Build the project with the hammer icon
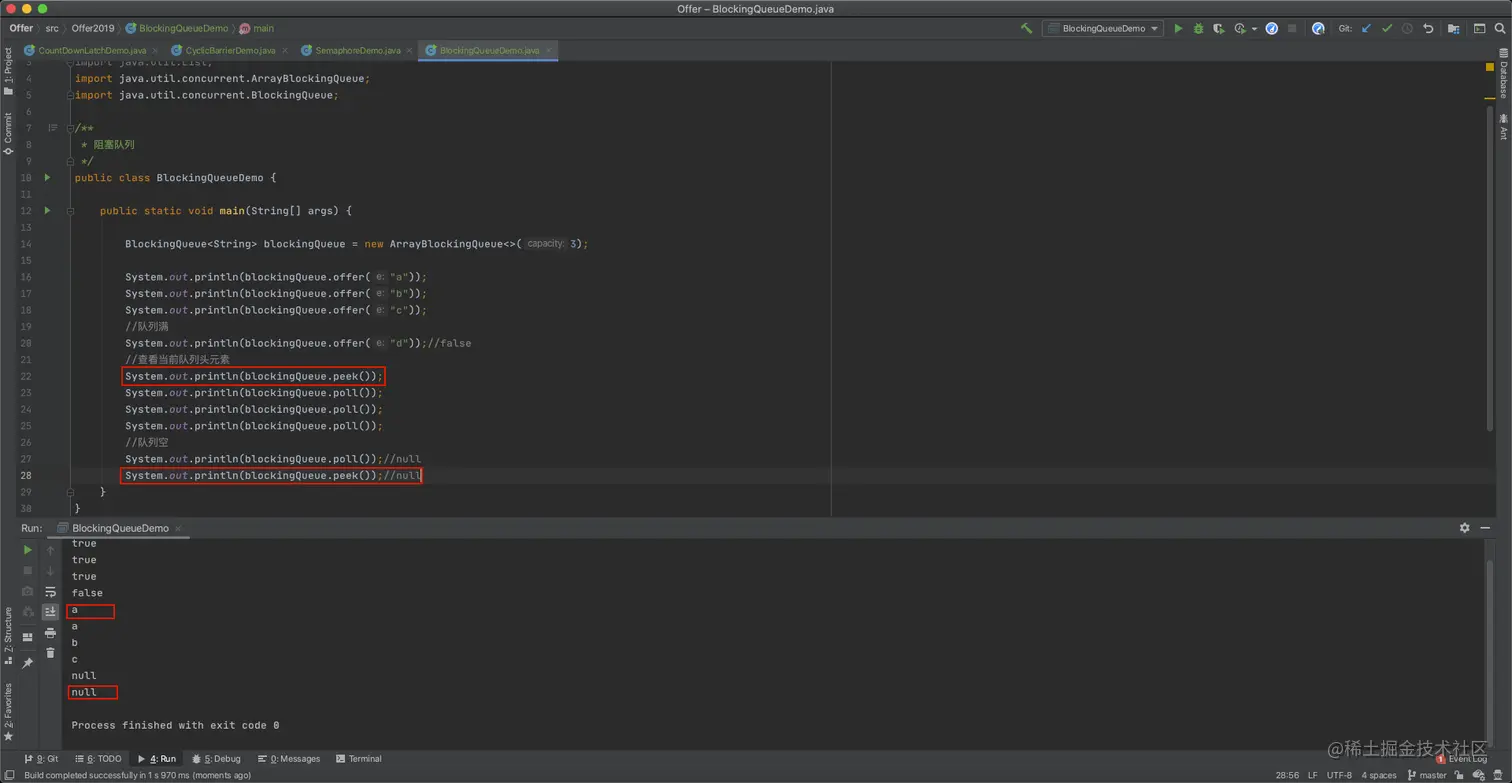This screenshot has width=1512, height=783. 1026,29
